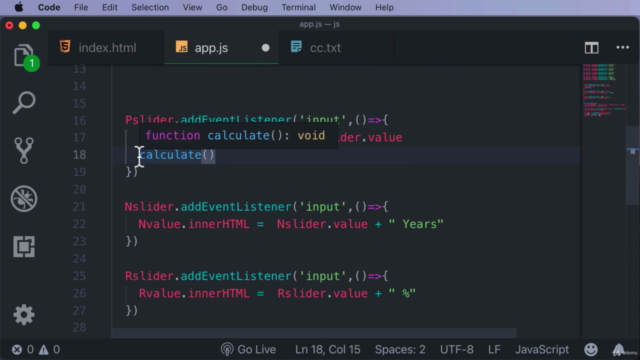Viewport: 640px width, 360px height.
Task: Open the Go menu
Action: pyautogui.click(x=222, y=7)
